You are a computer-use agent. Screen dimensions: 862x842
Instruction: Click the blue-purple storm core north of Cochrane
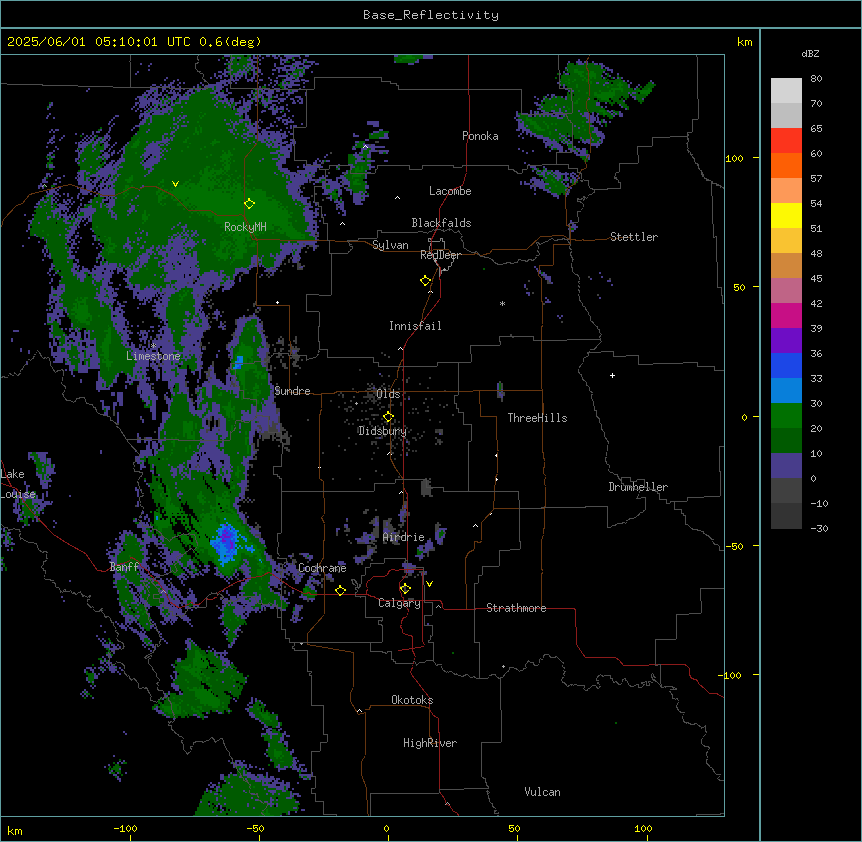click(227, 543)
